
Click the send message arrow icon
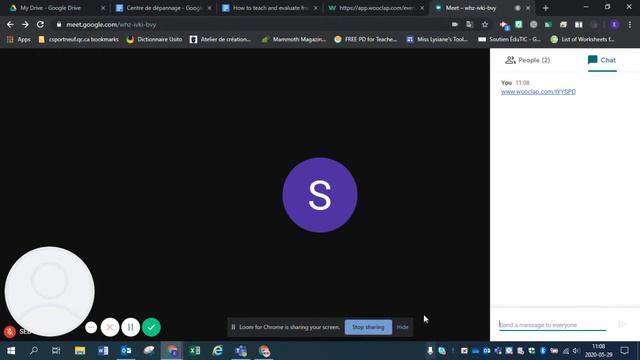pos(622,324)
